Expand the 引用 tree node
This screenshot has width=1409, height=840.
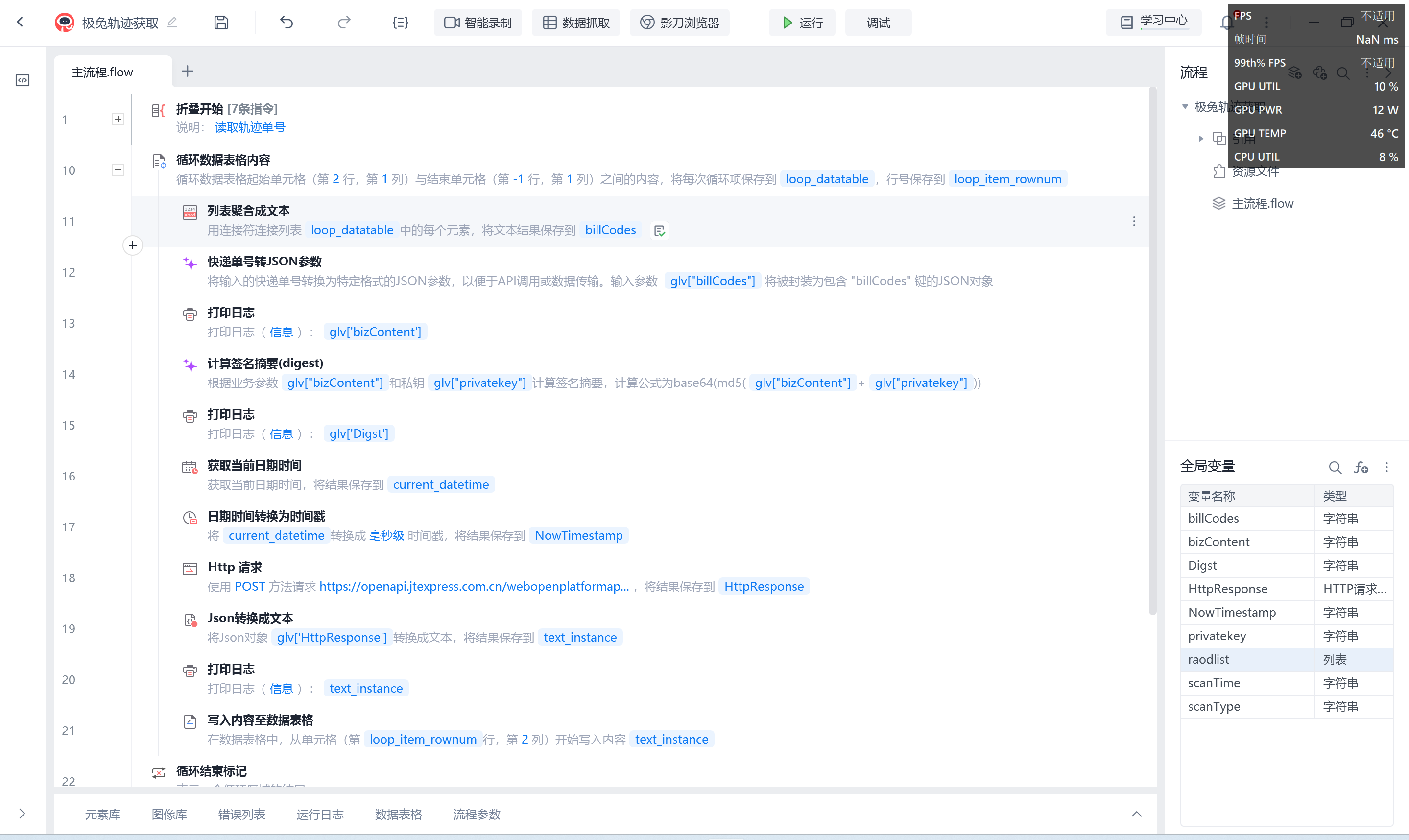coord(1201,139)
